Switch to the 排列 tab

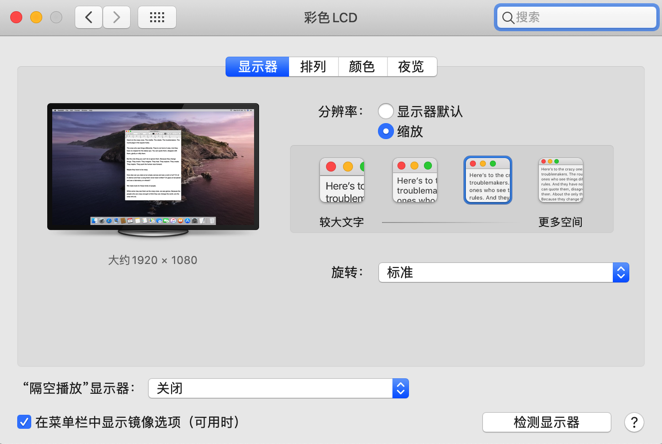pyautogui.click(x=313, y=67)
